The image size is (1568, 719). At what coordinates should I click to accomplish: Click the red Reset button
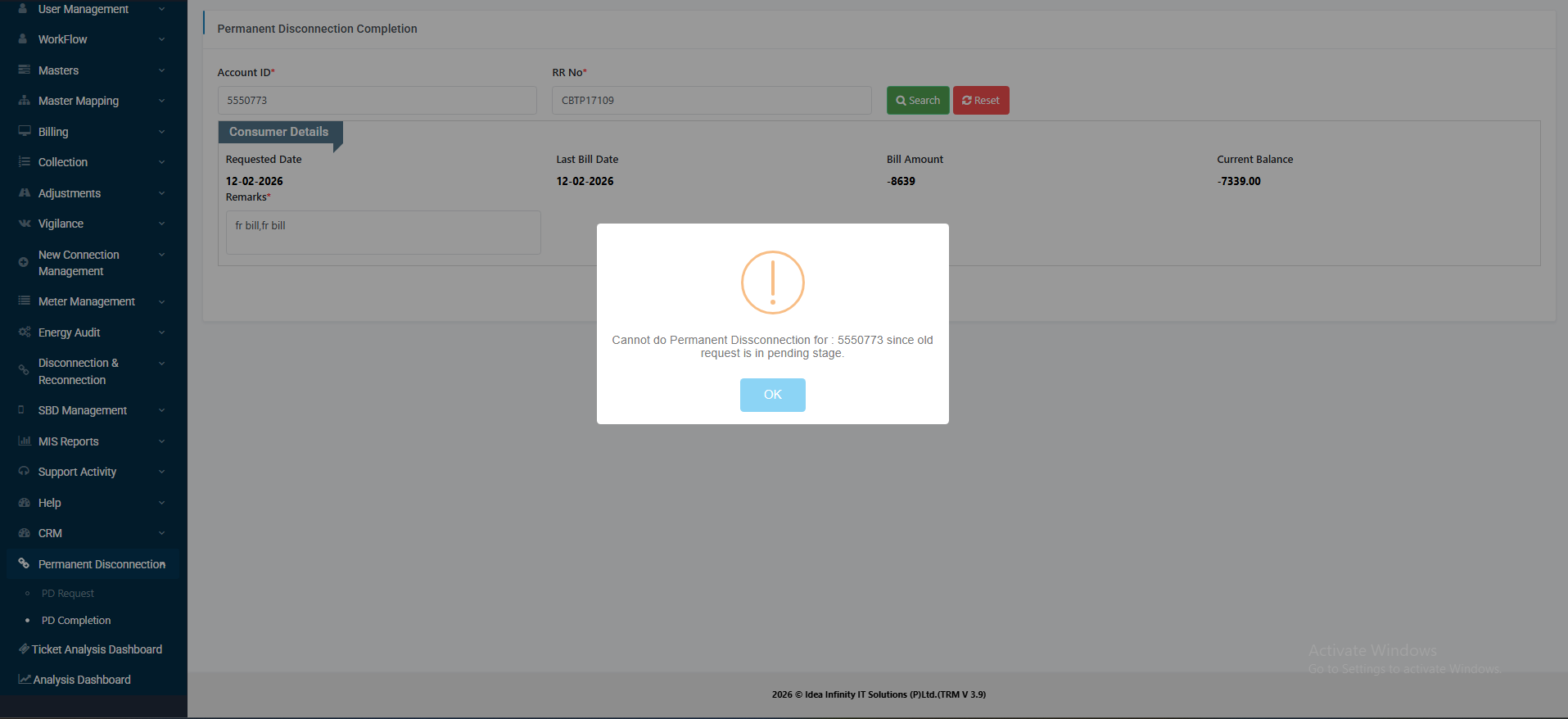[x=981, y=100]
